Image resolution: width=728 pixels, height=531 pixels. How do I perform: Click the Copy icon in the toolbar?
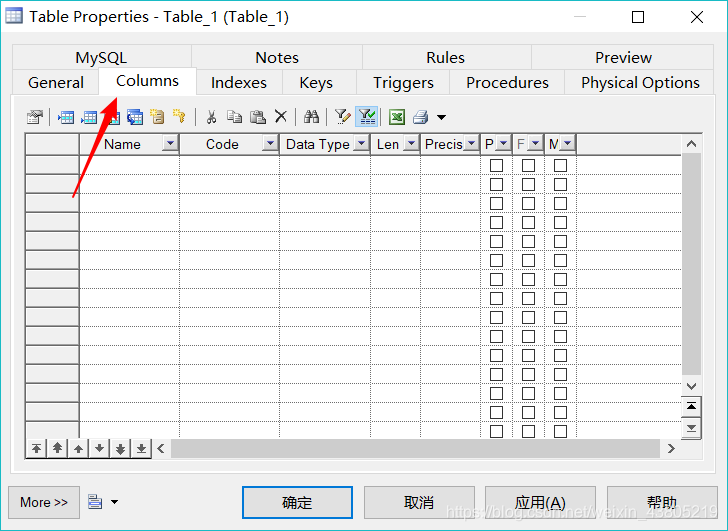[234, 117]
